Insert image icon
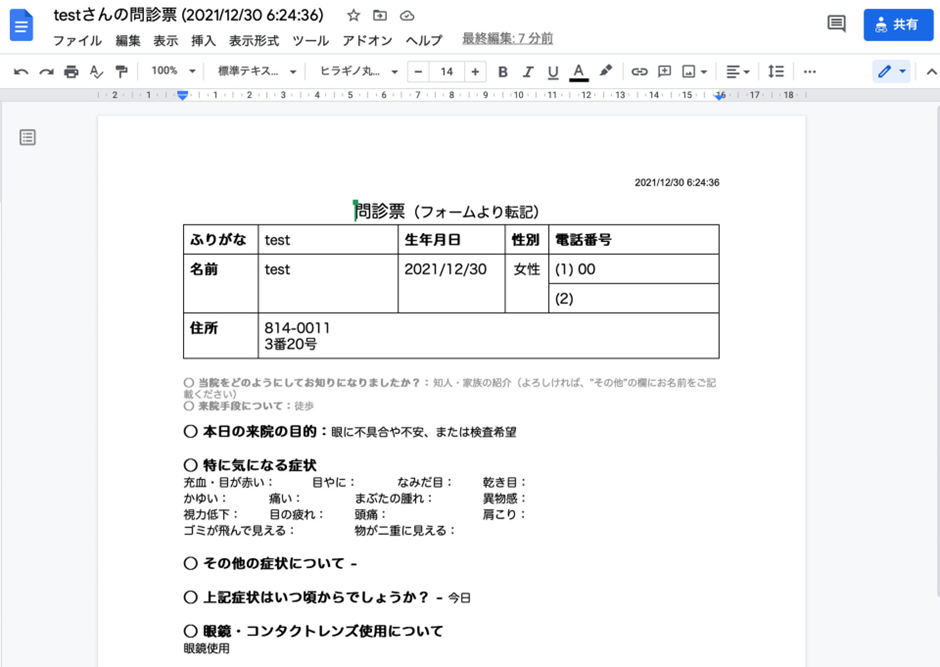This screenshot has width=940, height=667. tap(689, 72)
